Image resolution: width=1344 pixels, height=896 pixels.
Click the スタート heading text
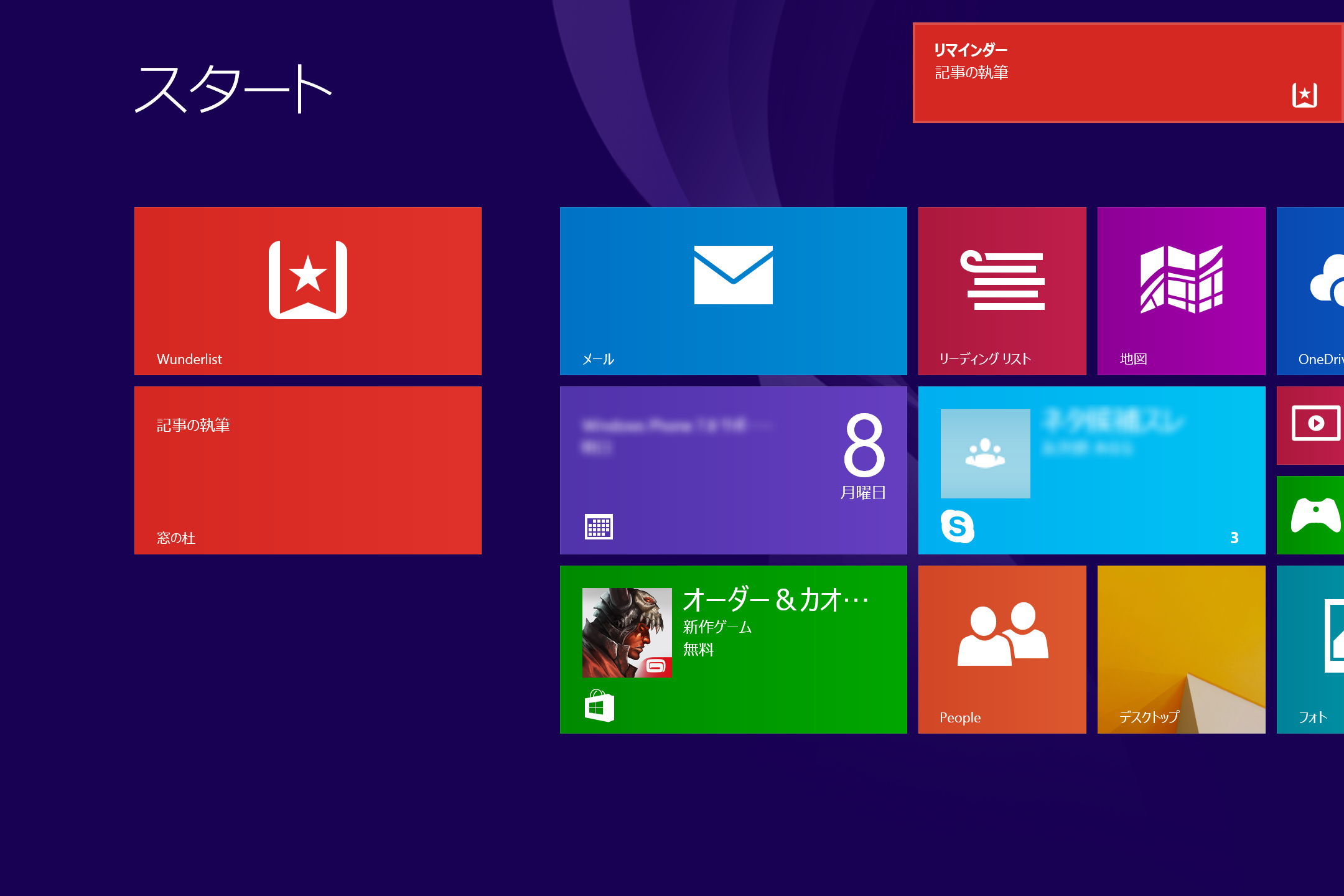click(x=233, y=89)
